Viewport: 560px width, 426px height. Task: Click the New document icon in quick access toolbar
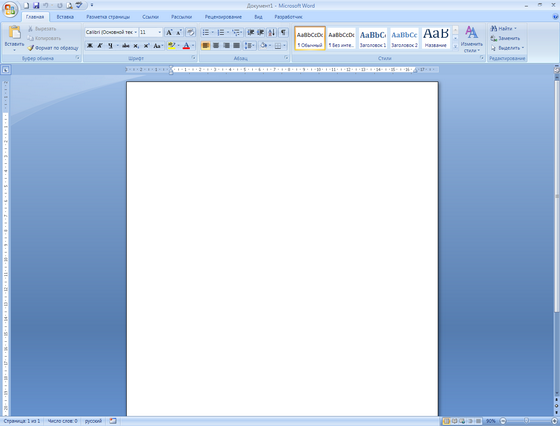coord(26,5)
